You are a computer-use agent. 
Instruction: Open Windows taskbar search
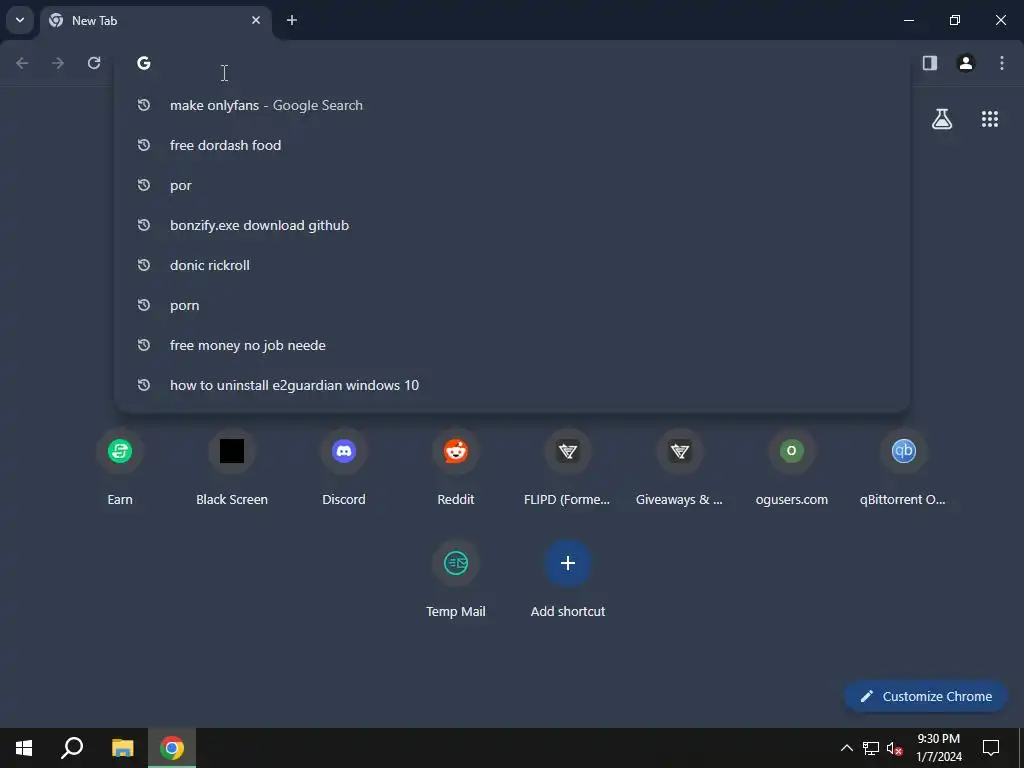72,748
